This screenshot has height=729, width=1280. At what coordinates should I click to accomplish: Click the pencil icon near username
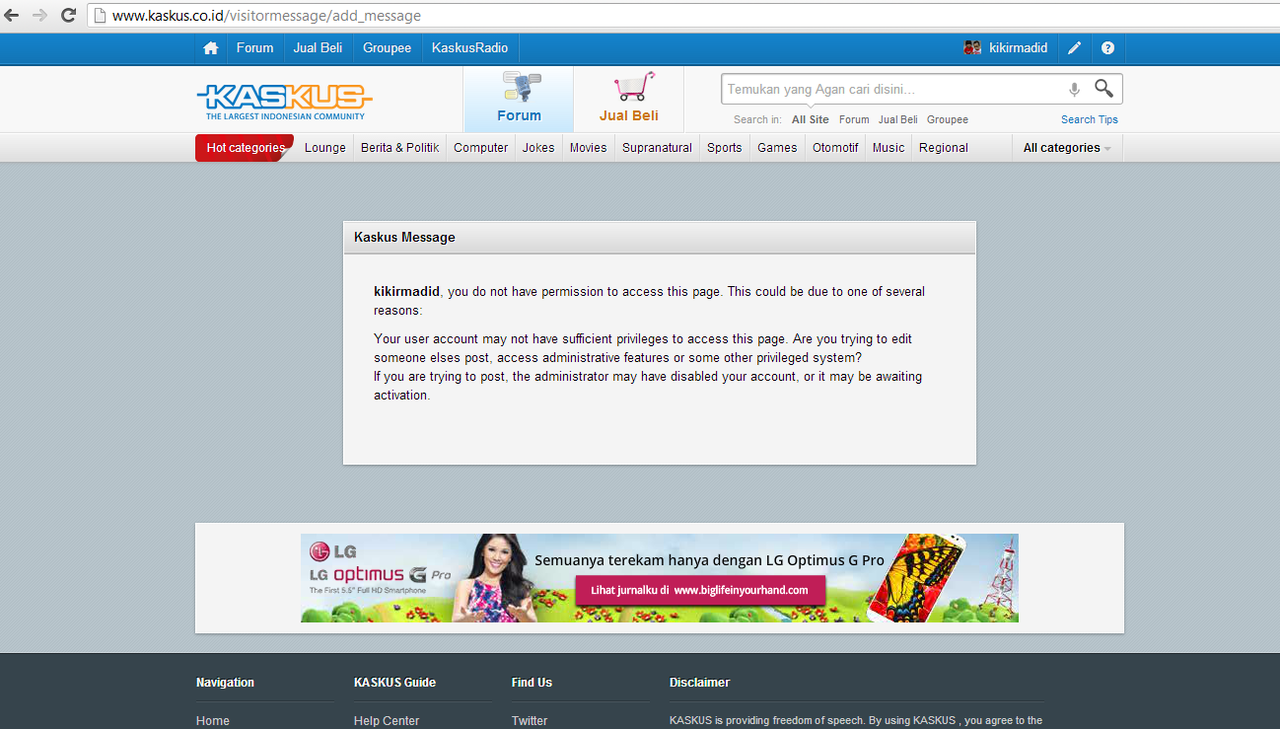click(x=1075, y=48)
